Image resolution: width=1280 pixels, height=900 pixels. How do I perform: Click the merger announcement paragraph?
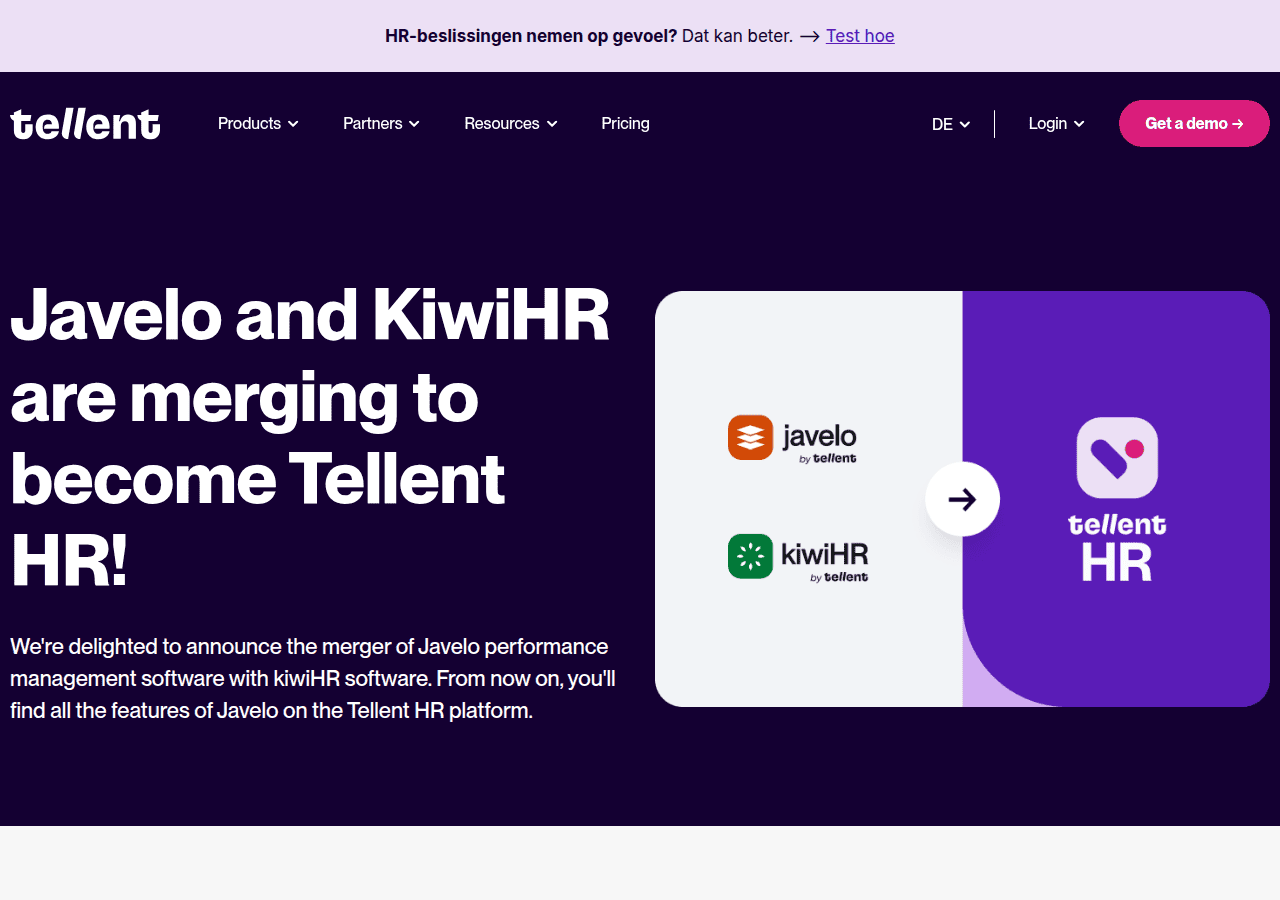tap(313, 678)
